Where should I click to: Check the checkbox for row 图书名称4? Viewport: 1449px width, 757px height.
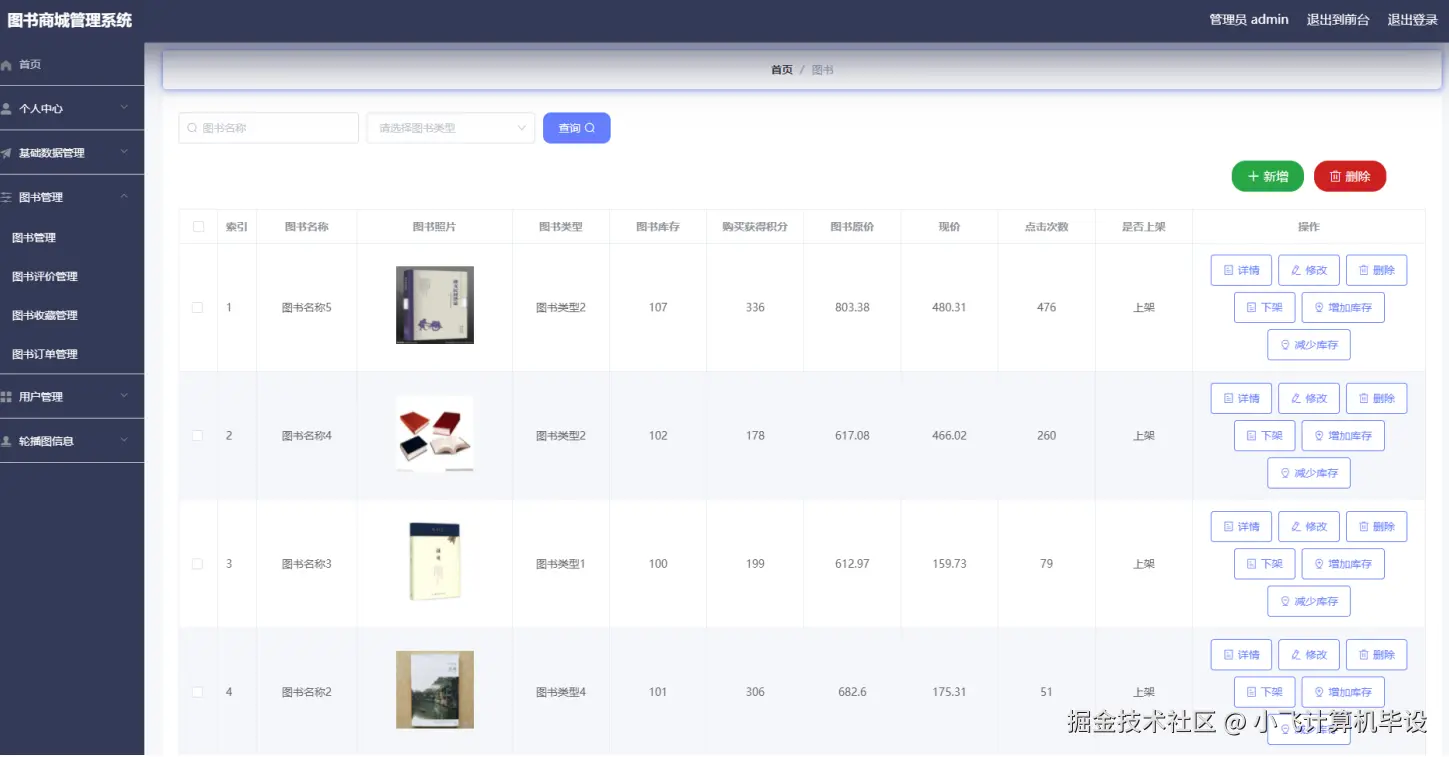198,435
